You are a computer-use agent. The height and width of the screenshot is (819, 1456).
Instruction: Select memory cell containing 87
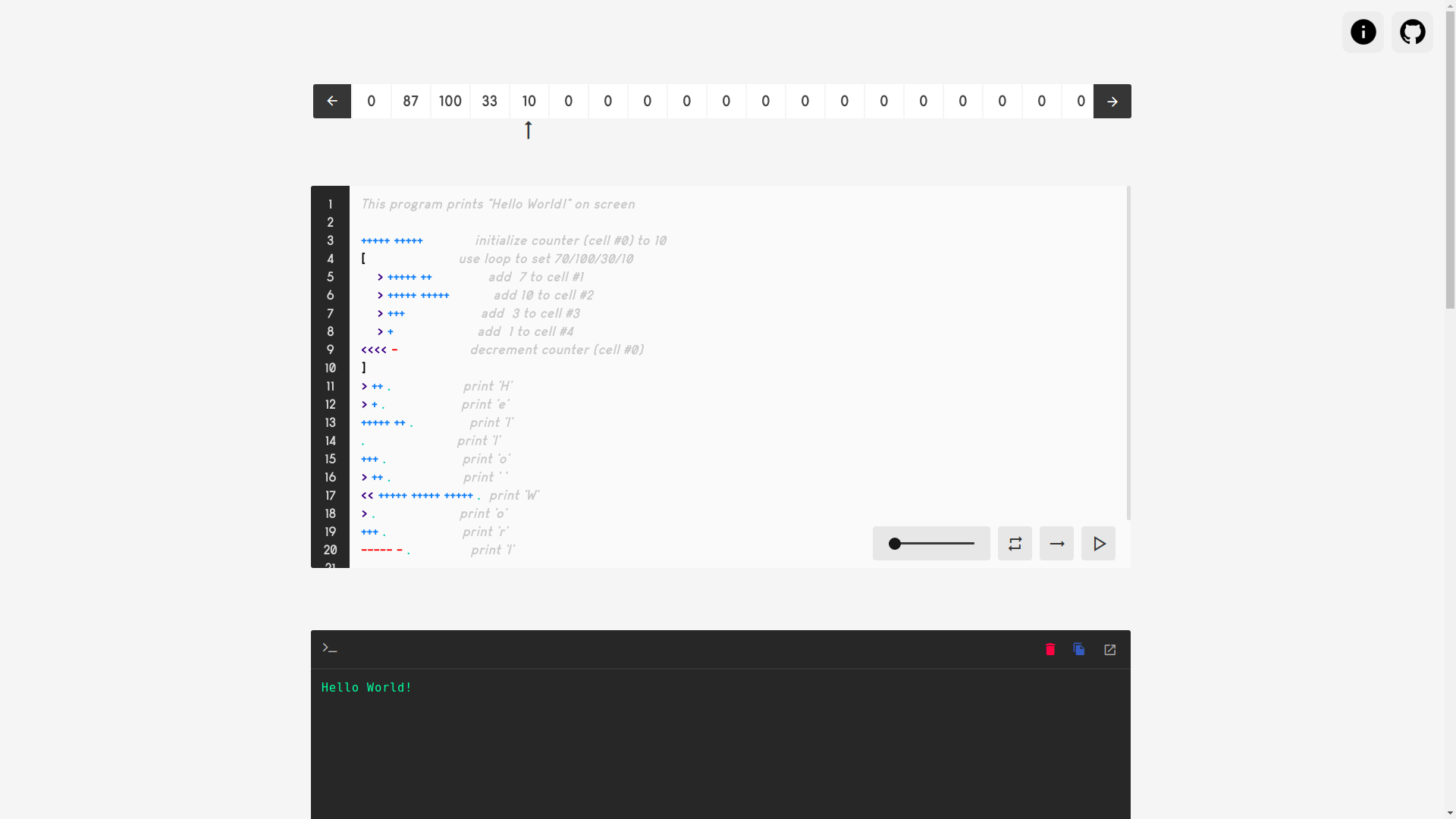410,101
